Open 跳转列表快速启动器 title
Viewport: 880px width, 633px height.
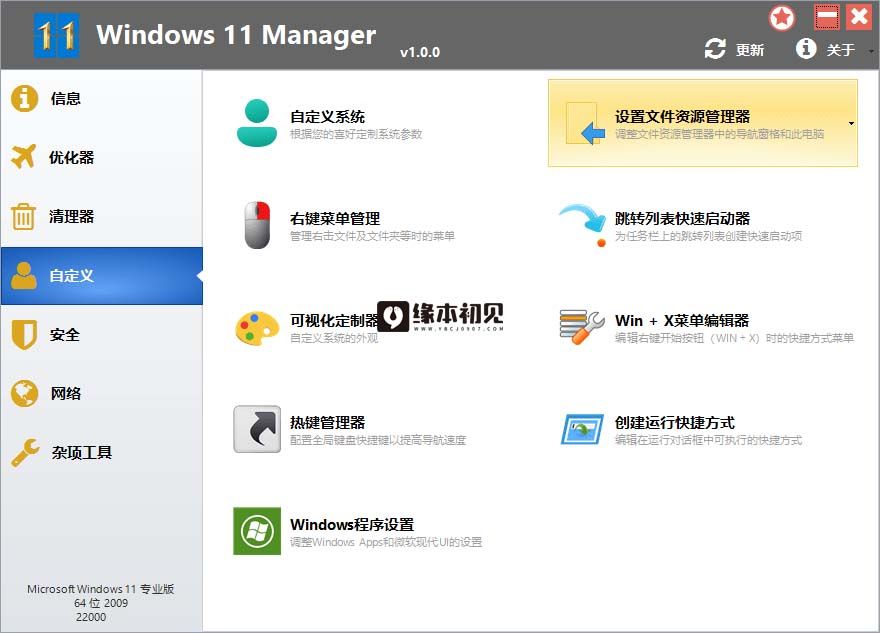click(x=682, y=218)
